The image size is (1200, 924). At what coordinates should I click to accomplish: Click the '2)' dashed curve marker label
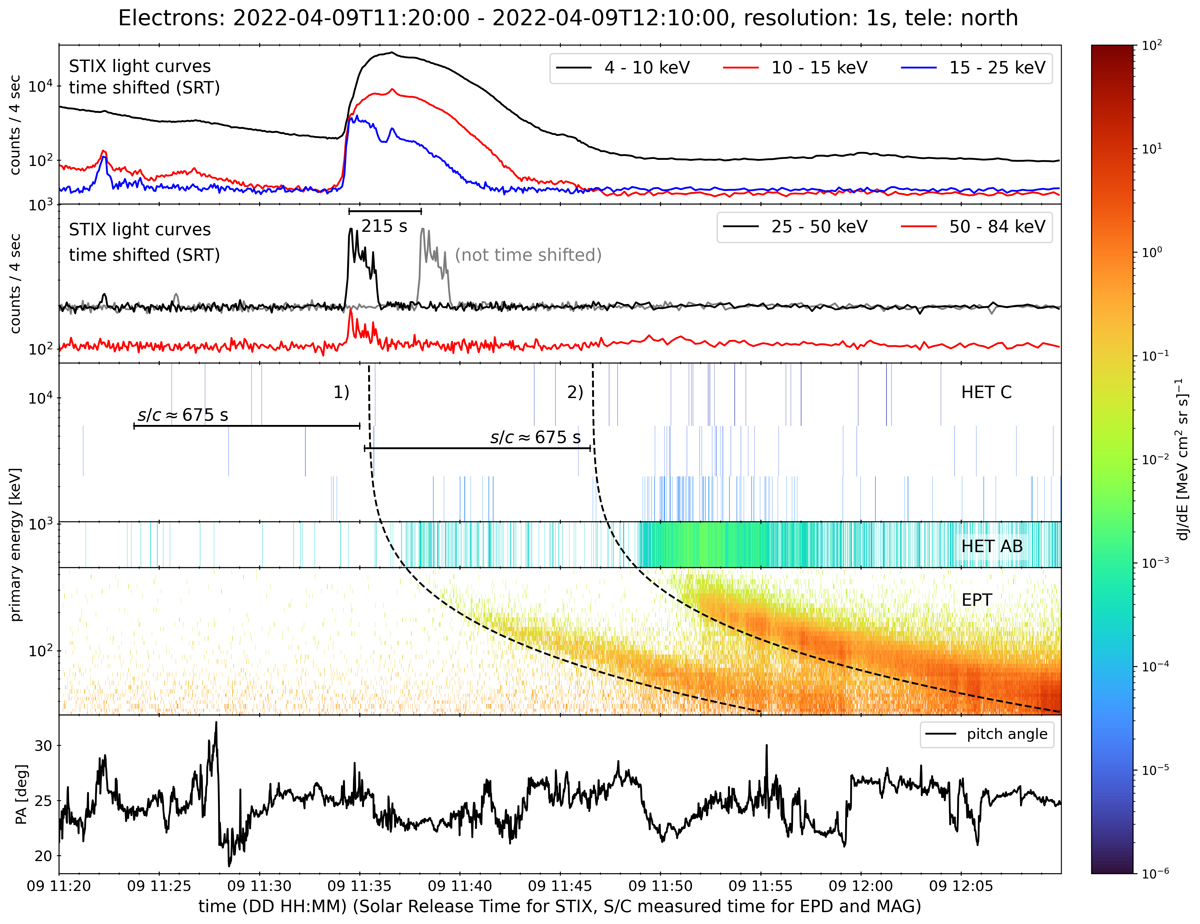pos(575,393)
